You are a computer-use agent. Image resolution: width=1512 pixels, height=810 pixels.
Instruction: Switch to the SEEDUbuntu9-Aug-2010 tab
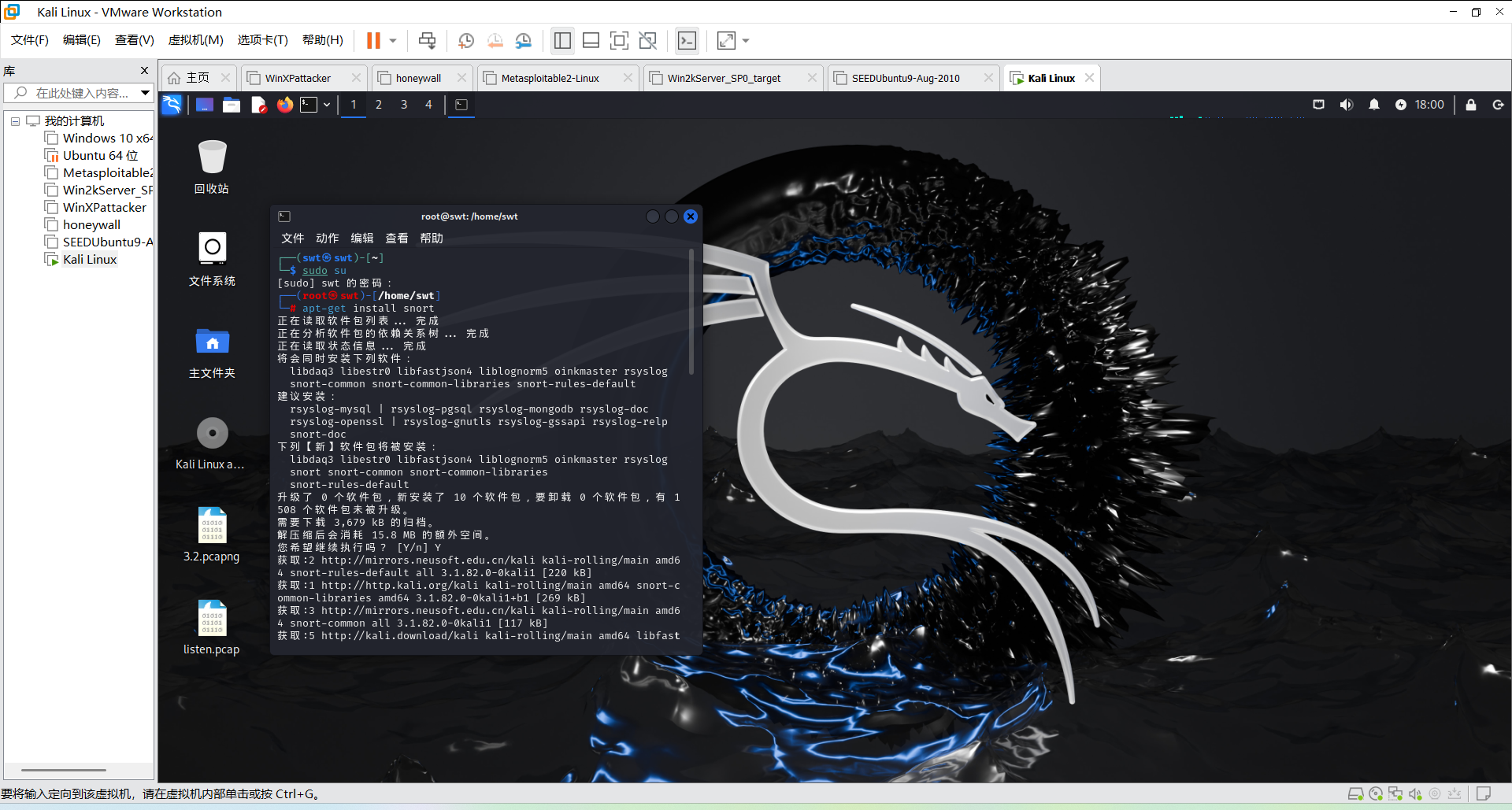tap(905, 78)
